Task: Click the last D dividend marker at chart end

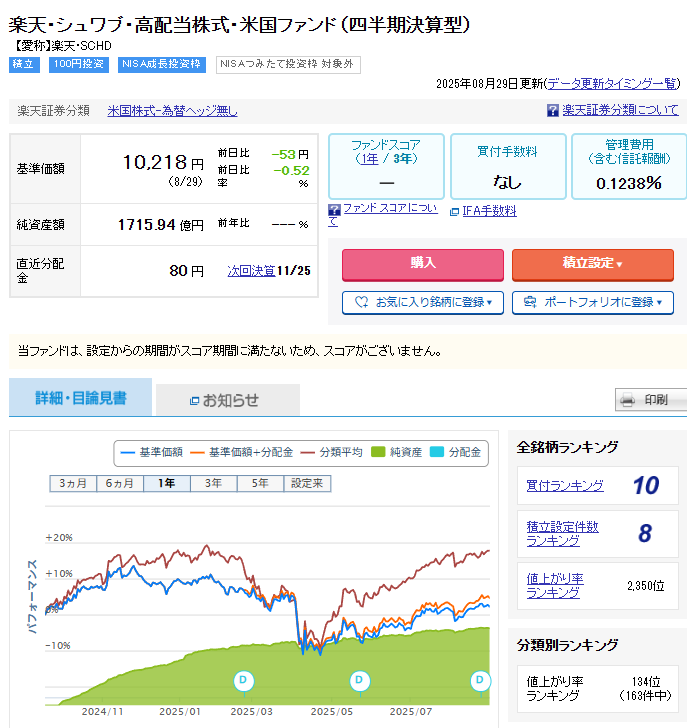Action: tap(480, 681)
